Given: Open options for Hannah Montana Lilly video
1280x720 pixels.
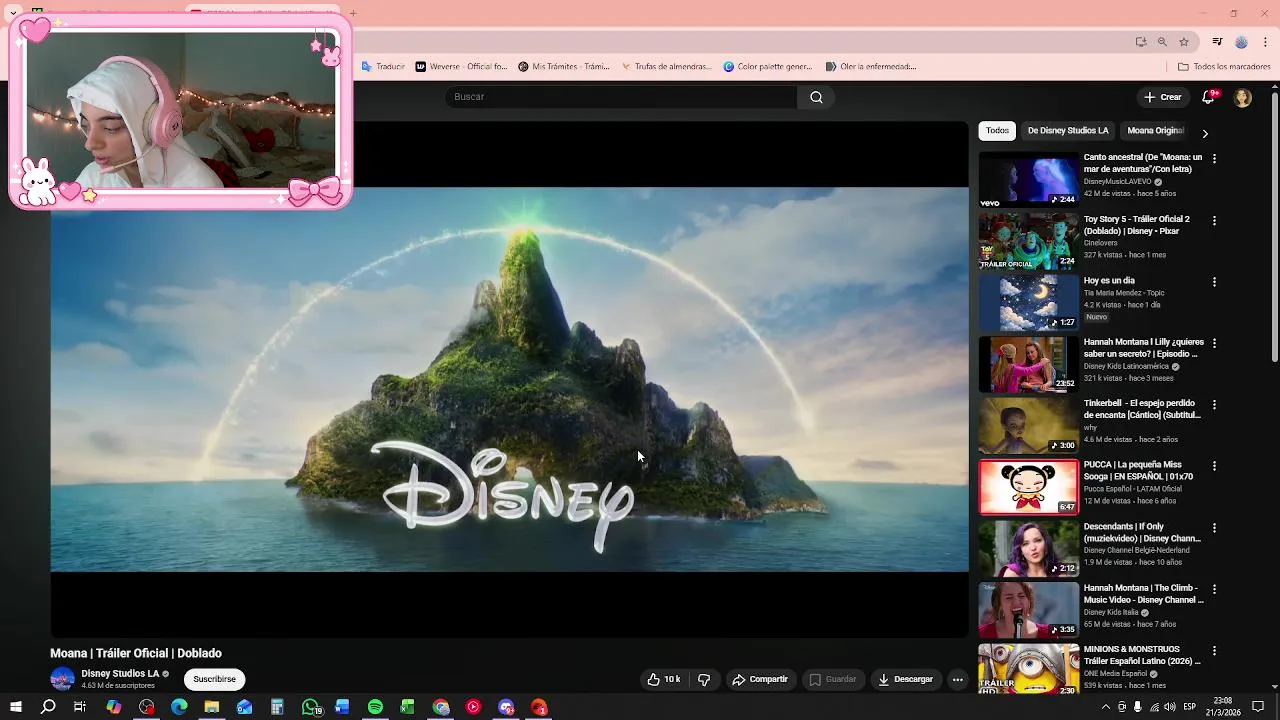Looking at the screenshot, I should tap(1214, 343).
